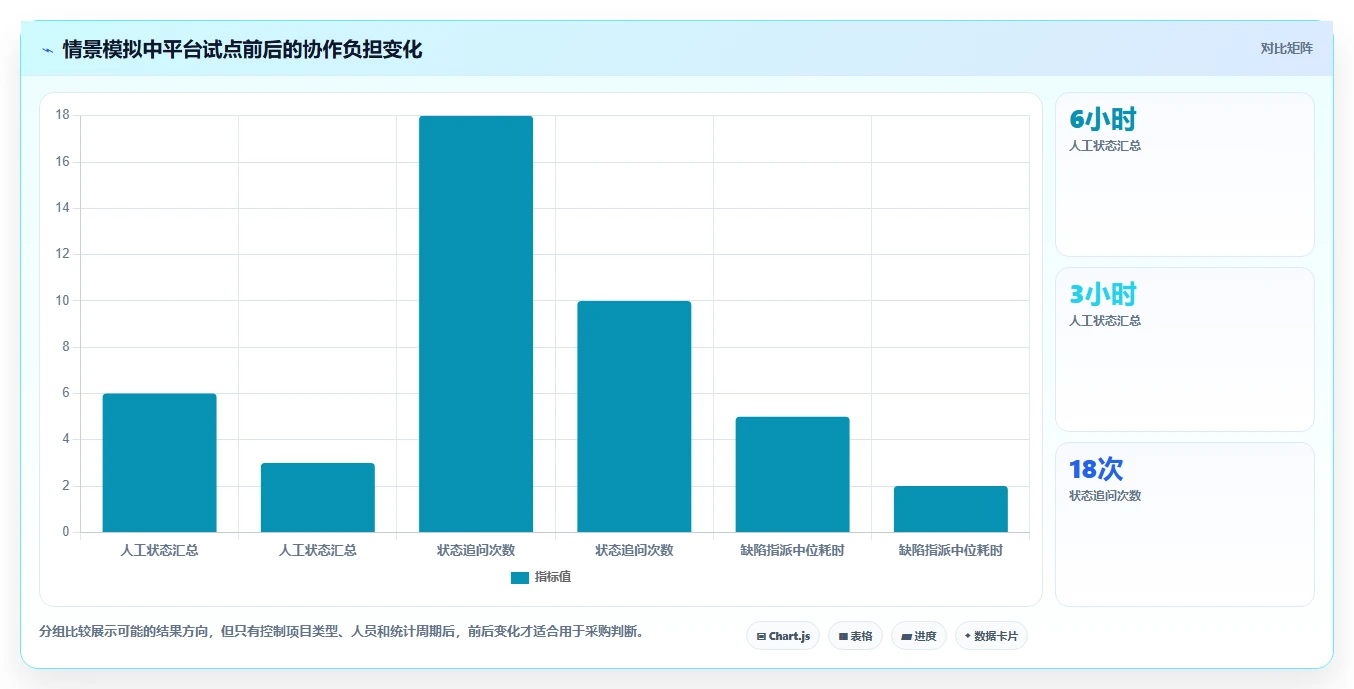
Task: Click the y-axis label 18
Action: (x=62, y=115)
